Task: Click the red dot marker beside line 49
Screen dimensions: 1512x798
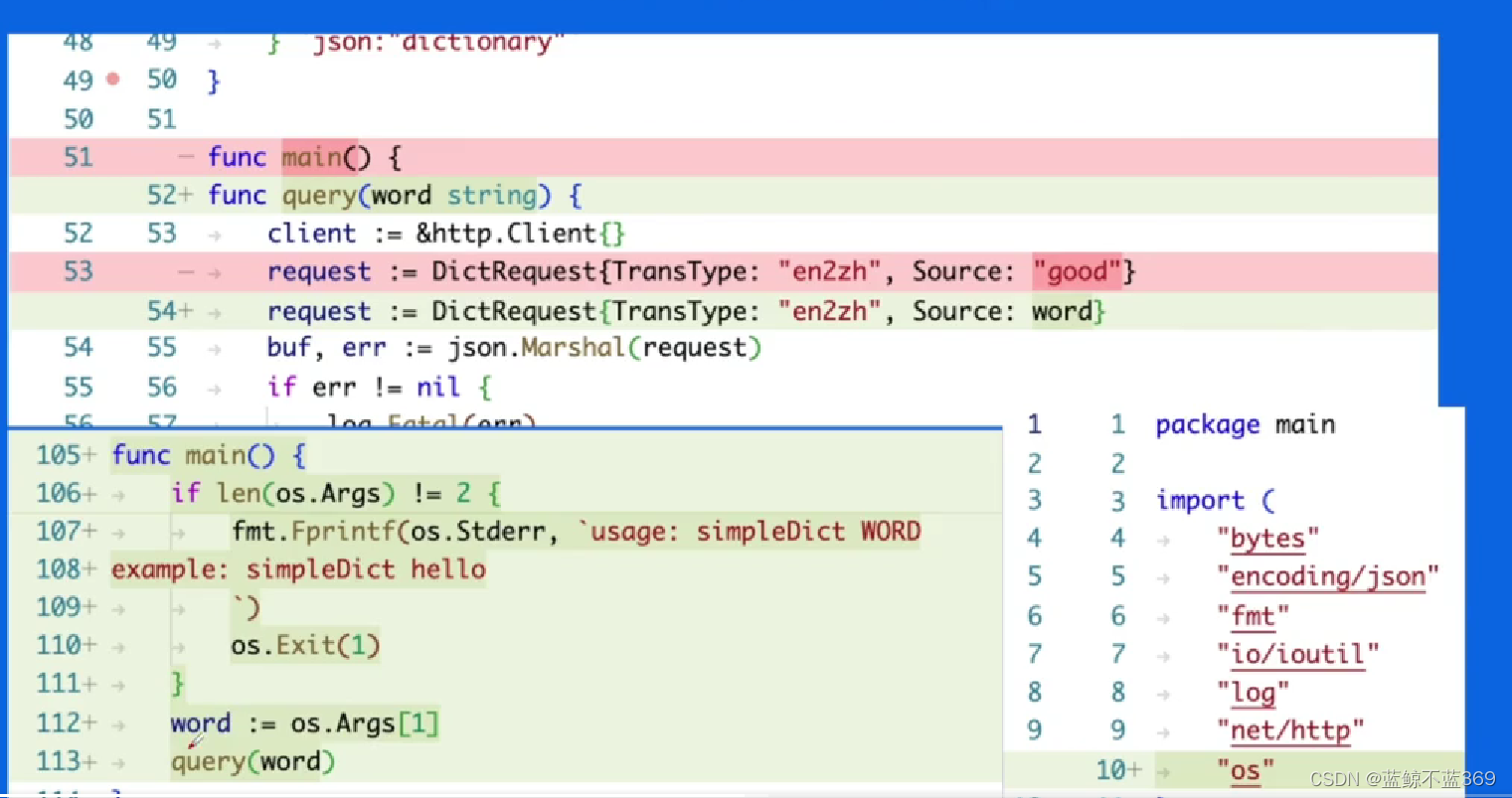Action: click(113, 79)
